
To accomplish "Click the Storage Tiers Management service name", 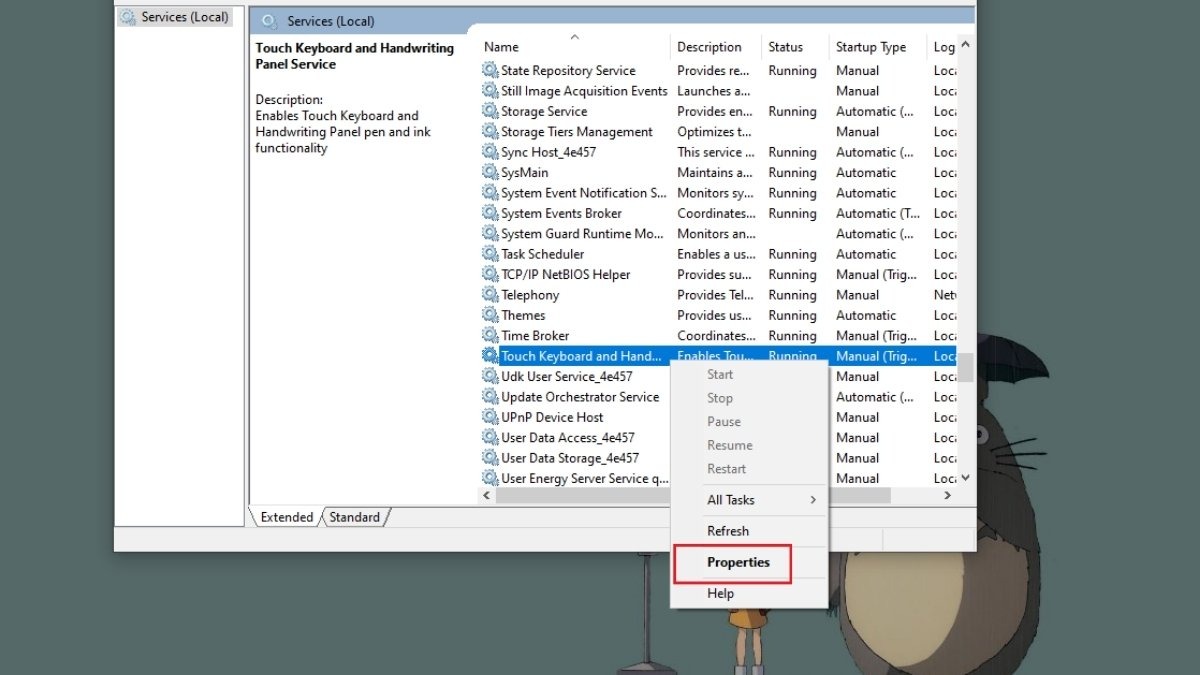I will [x=577, y=132].
